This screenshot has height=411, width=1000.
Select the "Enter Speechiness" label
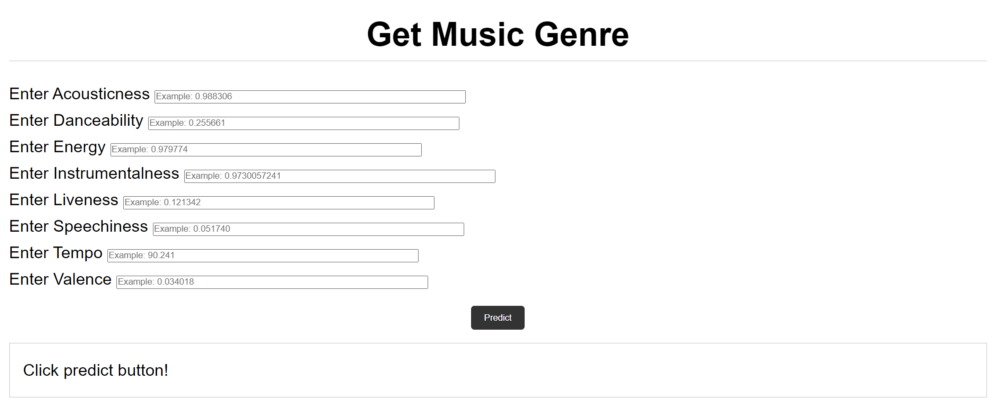[78, 227]
